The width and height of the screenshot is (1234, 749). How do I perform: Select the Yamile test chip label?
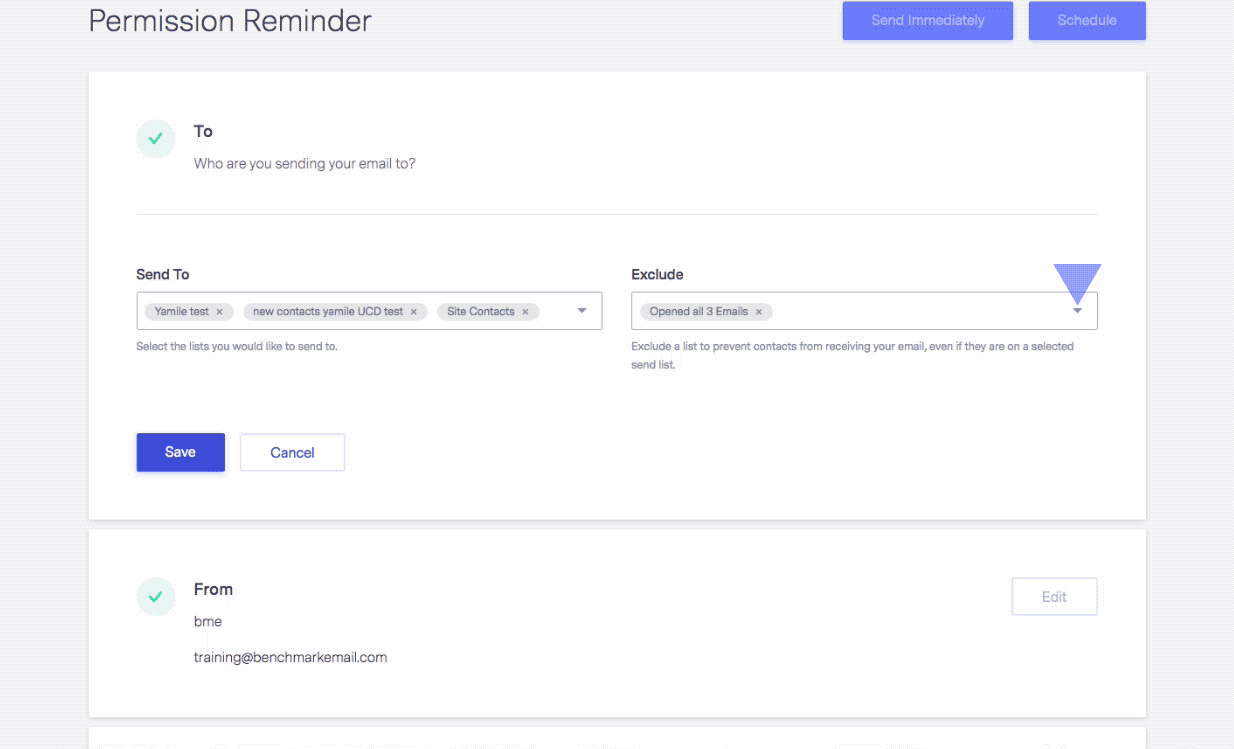pyautogui.click(x=182, y=312)
